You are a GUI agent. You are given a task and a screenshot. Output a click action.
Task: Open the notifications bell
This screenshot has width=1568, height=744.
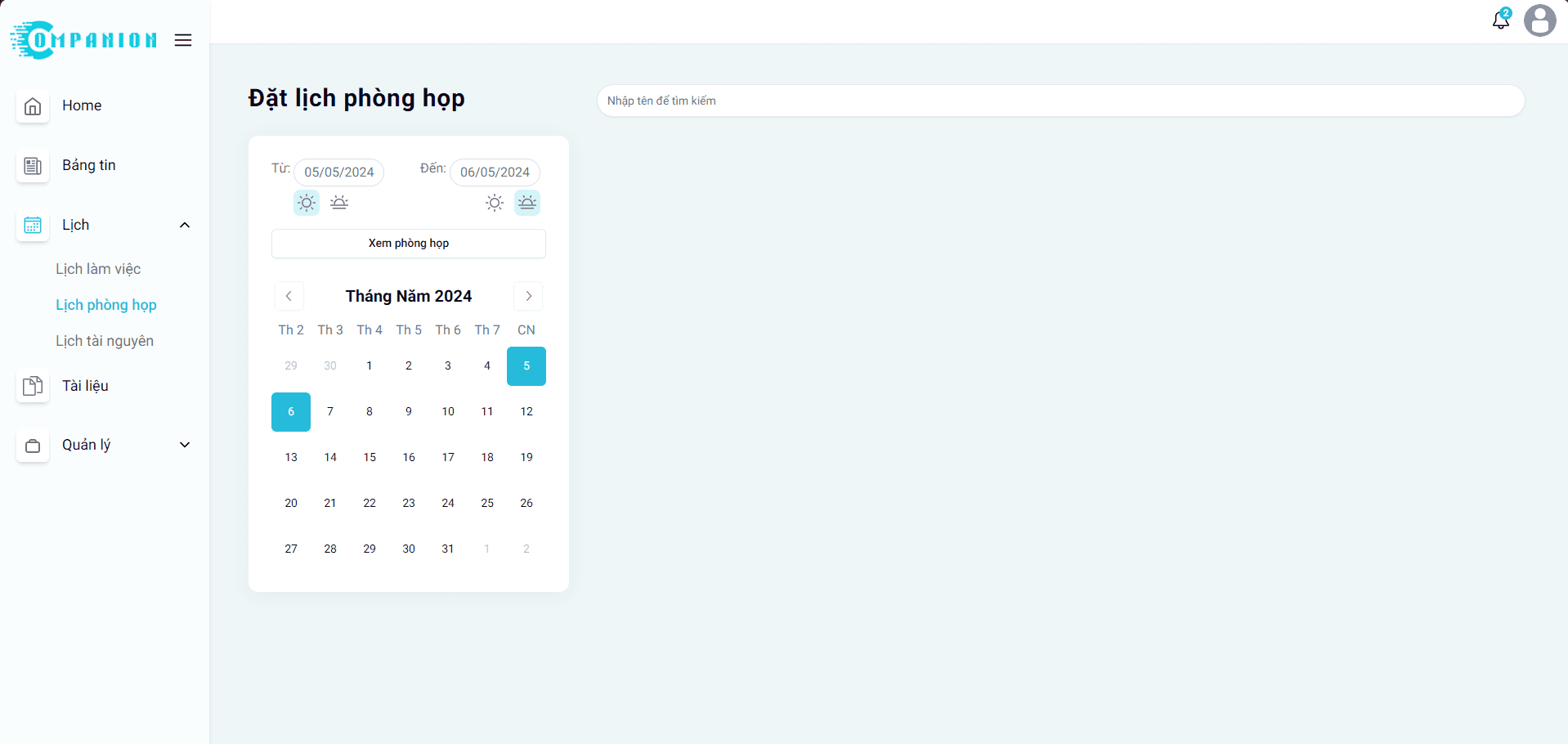(x=1501, y=20)
